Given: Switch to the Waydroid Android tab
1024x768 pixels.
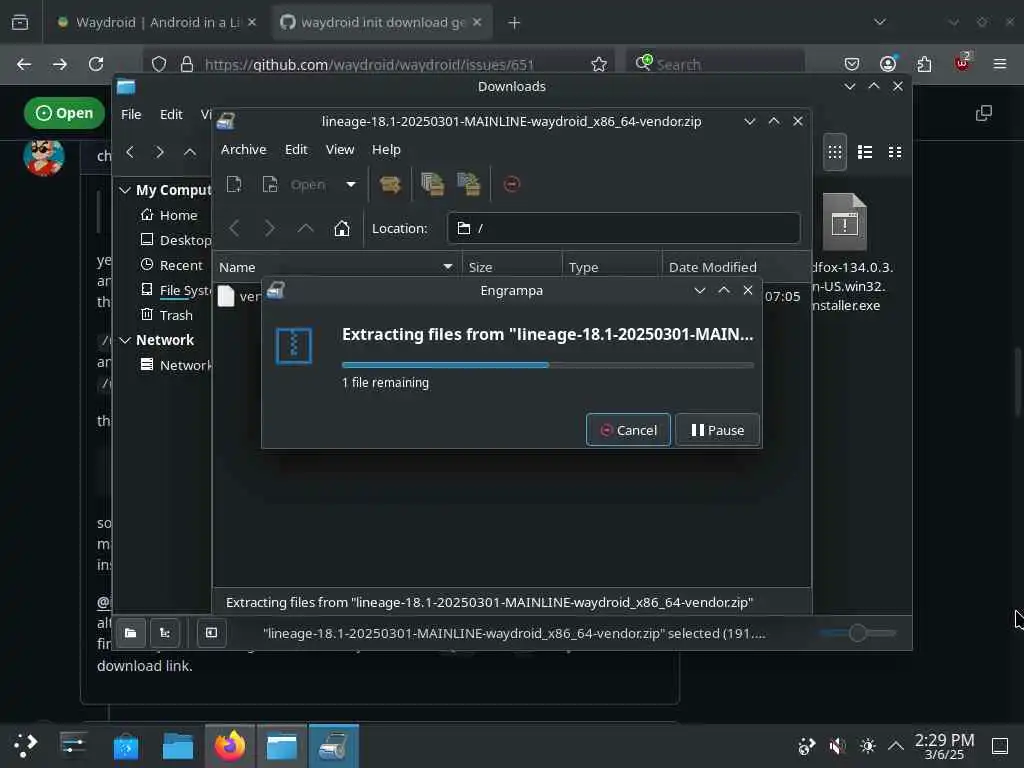Looking at the screenshot, I should pos(157,22).
